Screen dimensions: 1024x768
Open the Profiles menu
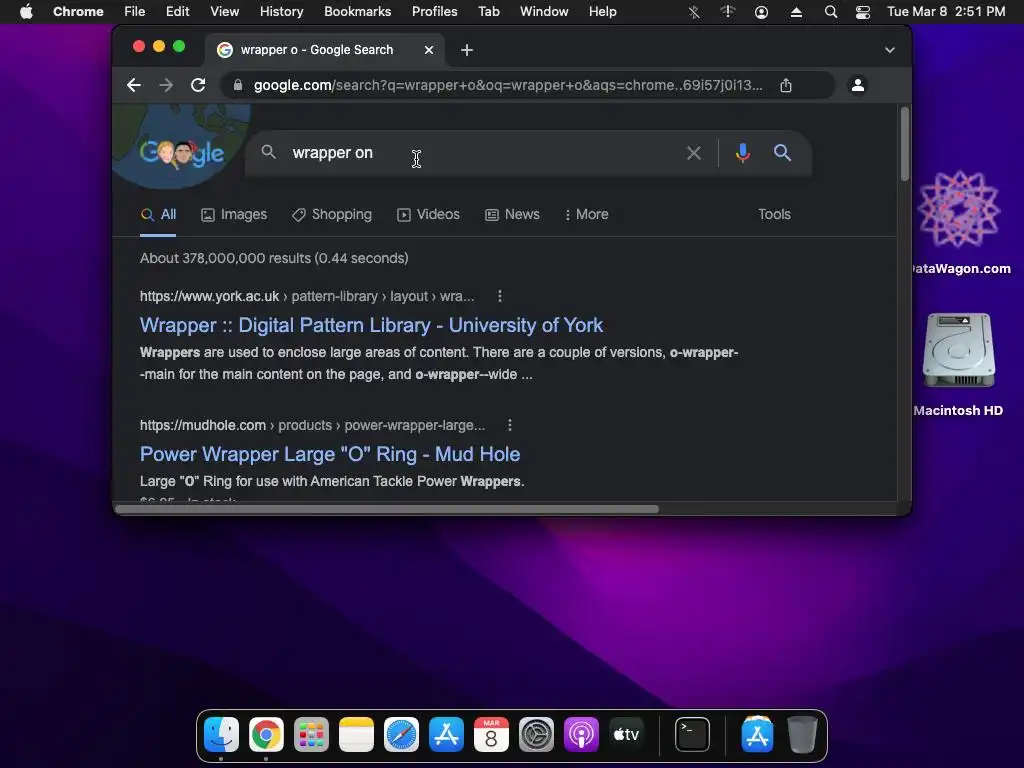[x=434, y=12]
